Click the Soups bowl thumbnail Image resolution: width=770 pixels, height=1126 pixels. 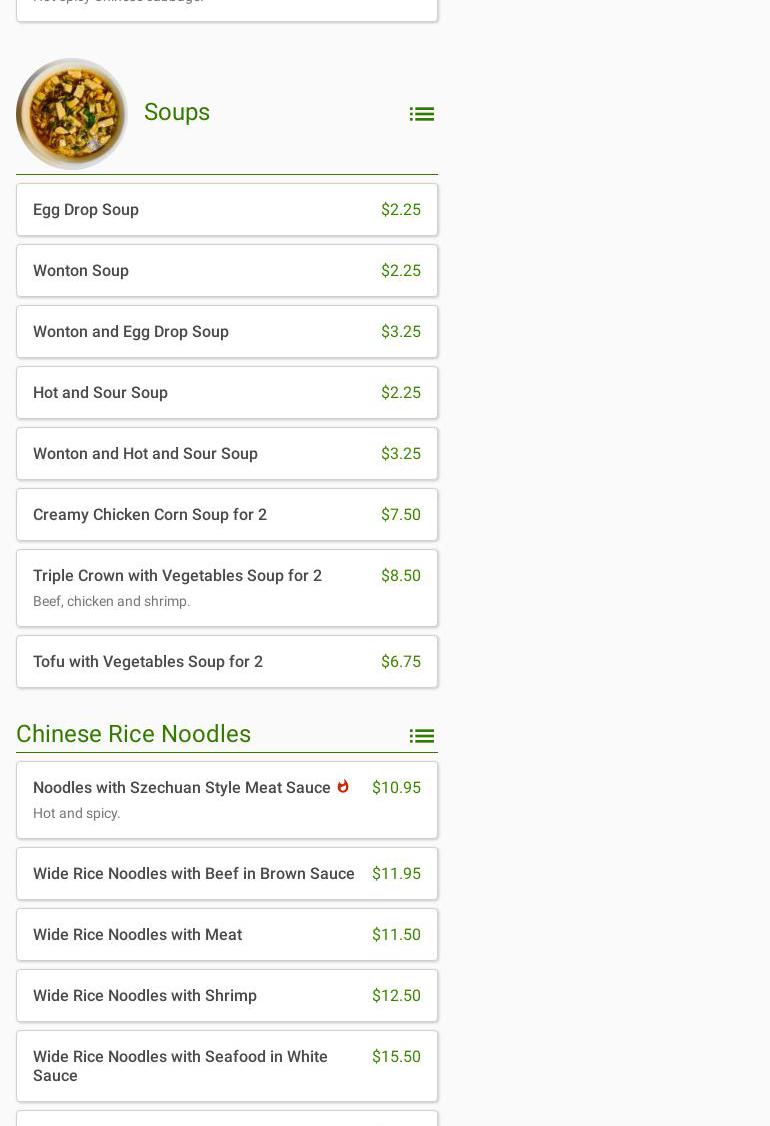pos(72,114)
